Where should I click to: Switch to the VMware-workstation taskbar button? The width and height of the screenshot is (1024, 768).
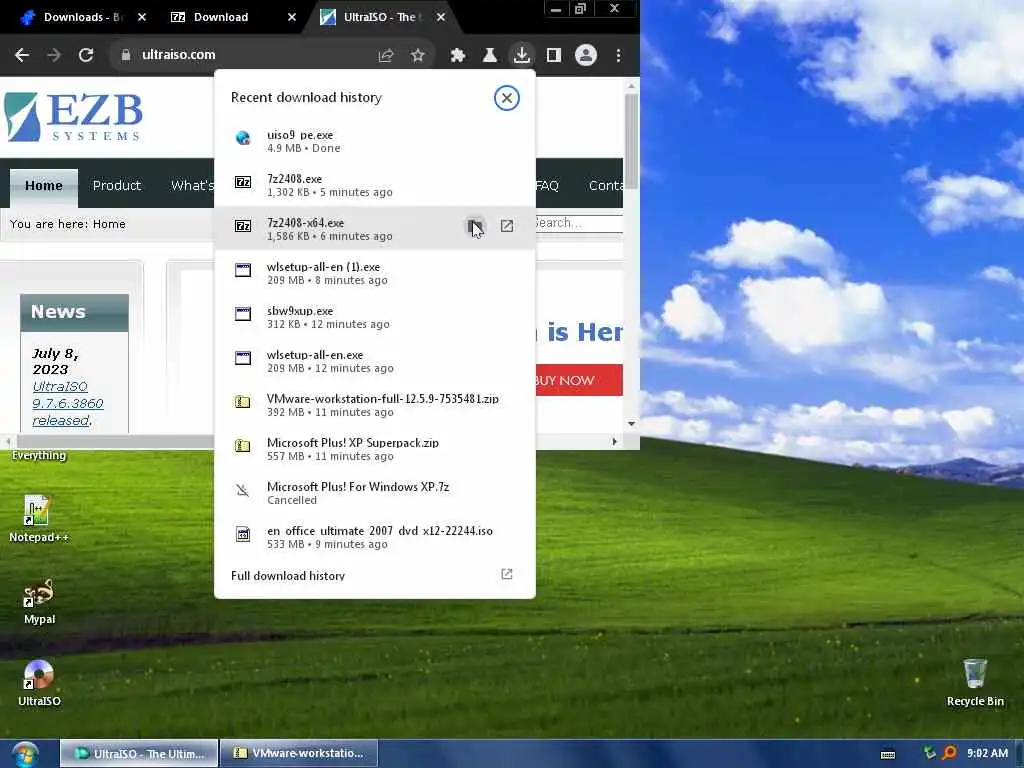click(299, 753)
